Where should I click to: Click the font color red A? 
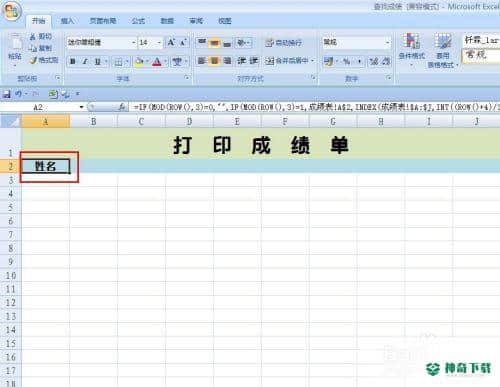157,62
